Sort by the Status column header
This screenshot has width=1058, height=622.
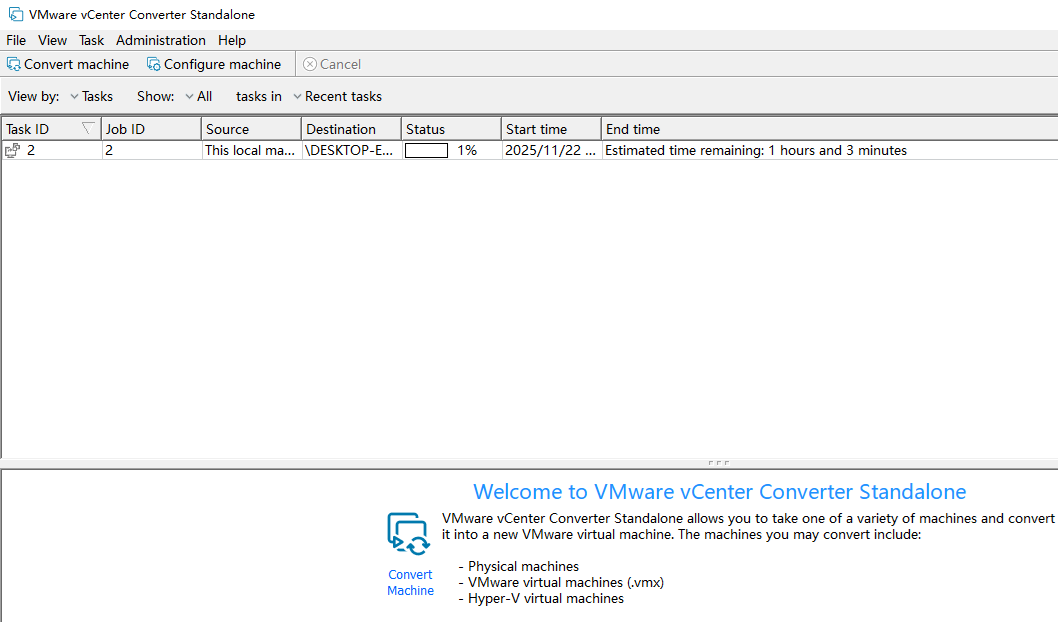click(x=450, y=129)
